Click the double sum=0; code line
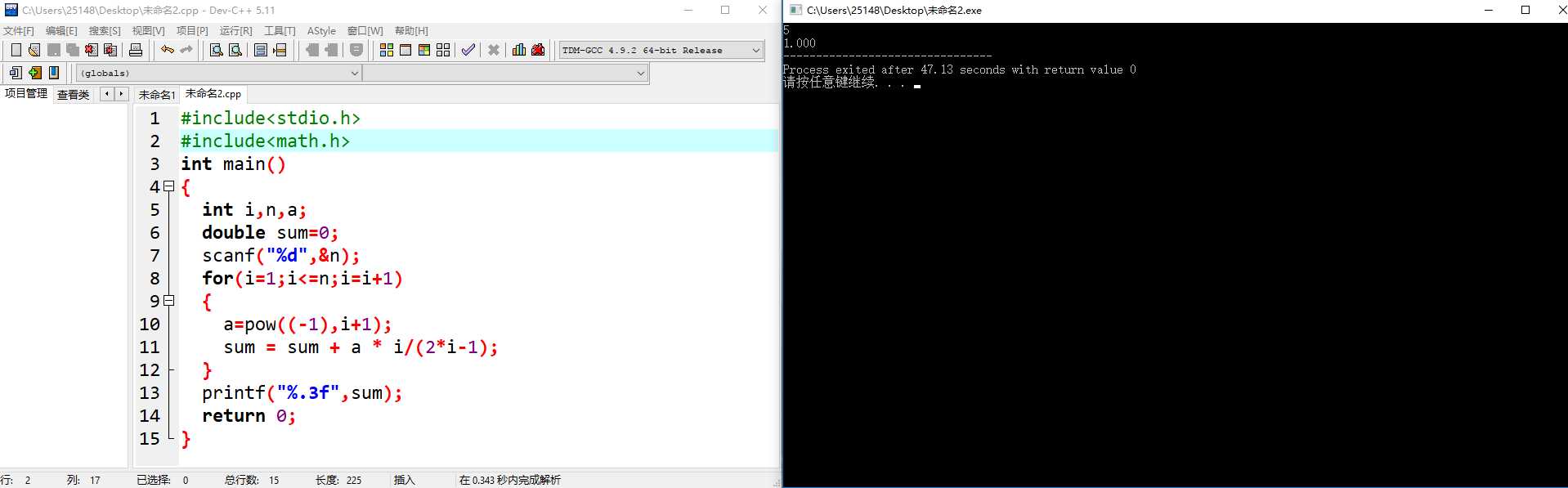Image resolution: width=1568 pixels, height=488 pixels. coord(271,232)
